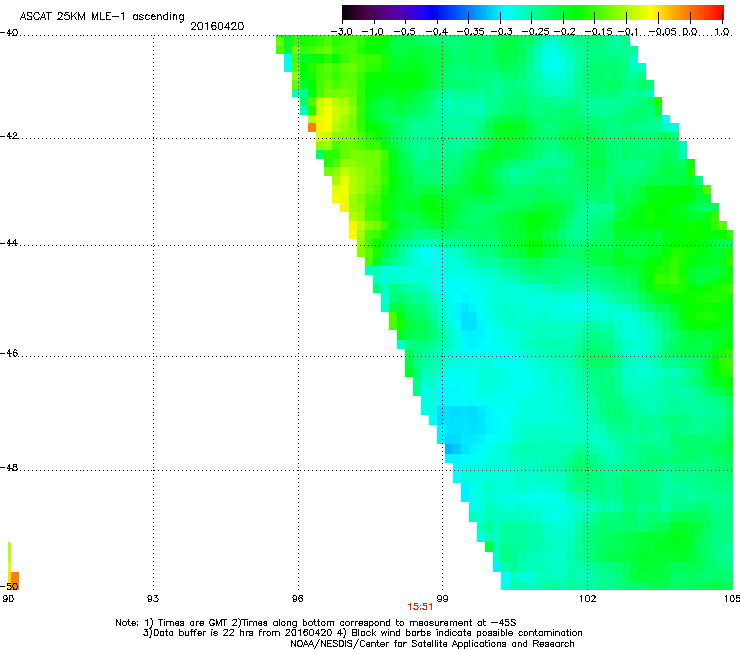Click the -42 latitude label
Screen dimensions: 740x650
click(9, 135)
